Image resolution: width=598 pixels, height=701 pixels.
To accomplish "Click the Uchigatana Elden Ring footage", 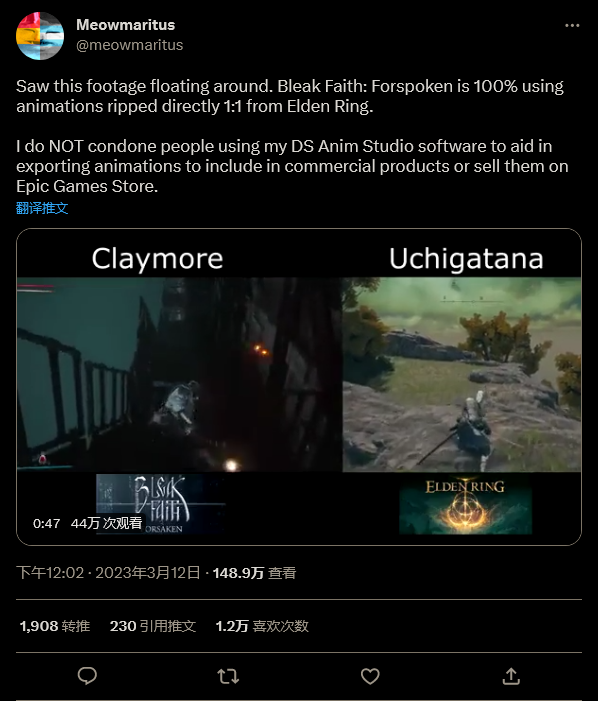I will (x=462, y=374).
